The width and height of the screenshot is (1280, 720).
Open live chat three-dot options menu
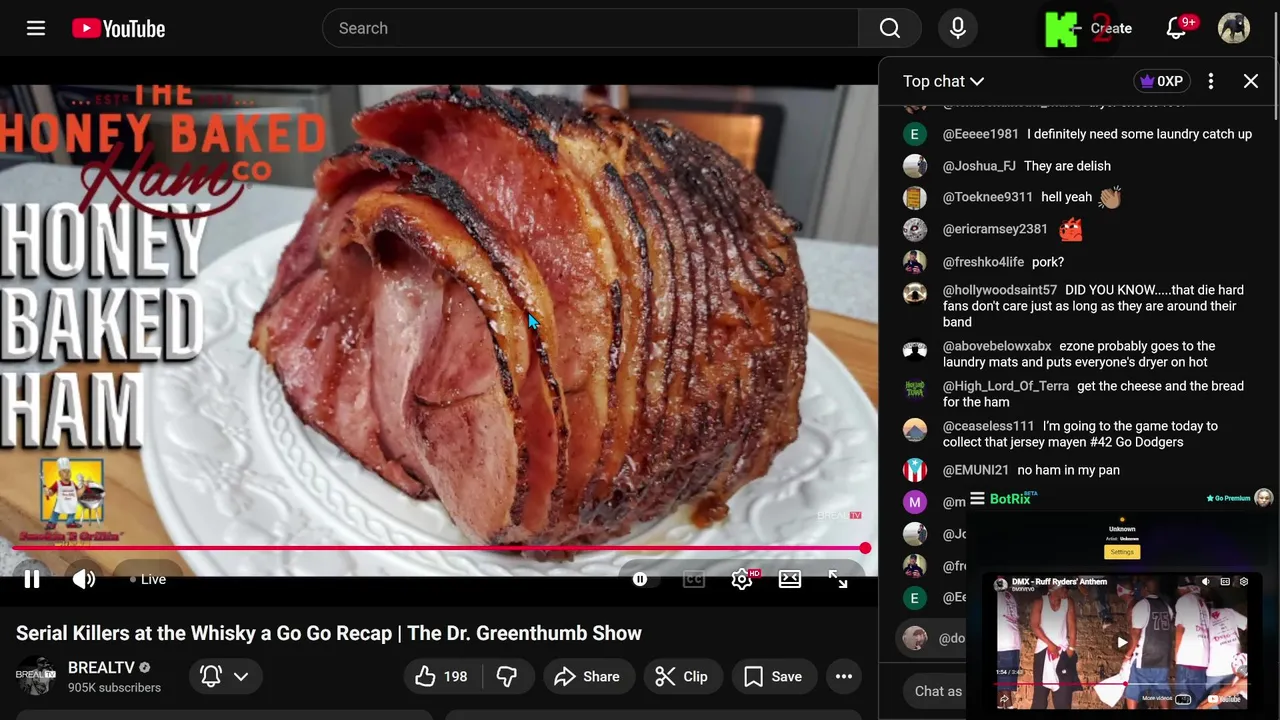pos(1211,81)
